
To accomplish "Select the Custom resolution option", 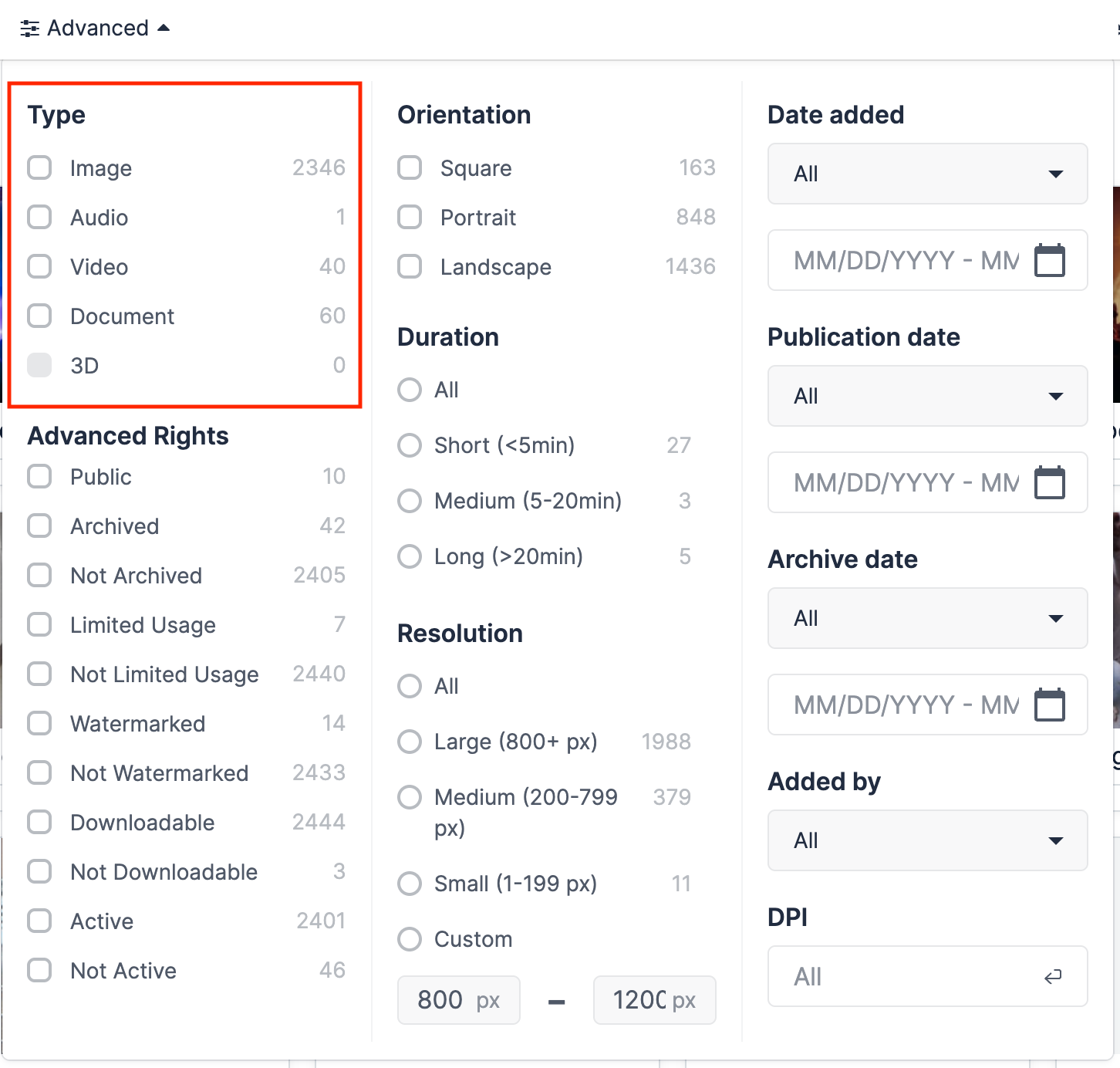I will (410, 939).
